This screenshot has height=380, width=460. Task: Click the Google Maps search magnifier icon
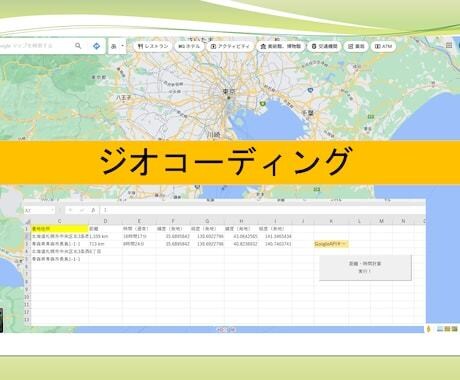coord(78,46)
